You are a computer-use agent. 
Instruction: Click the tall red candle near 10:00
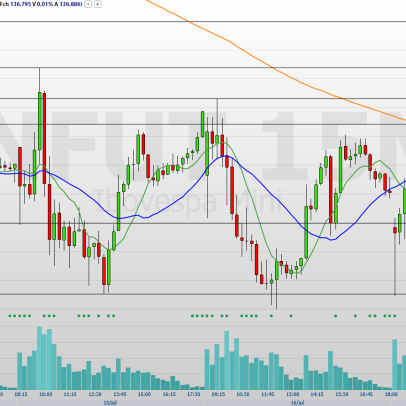click(44, 138)
